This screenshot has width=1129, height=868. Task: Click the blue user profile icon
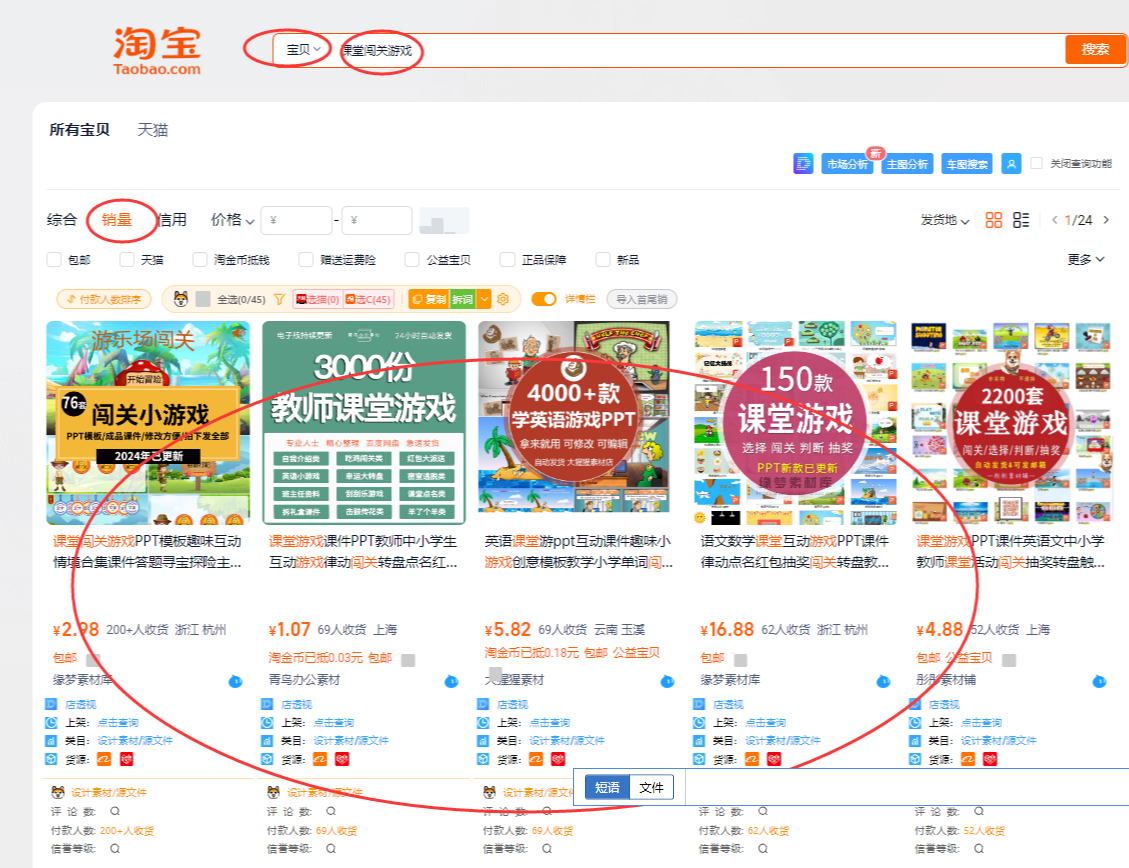1011,164
